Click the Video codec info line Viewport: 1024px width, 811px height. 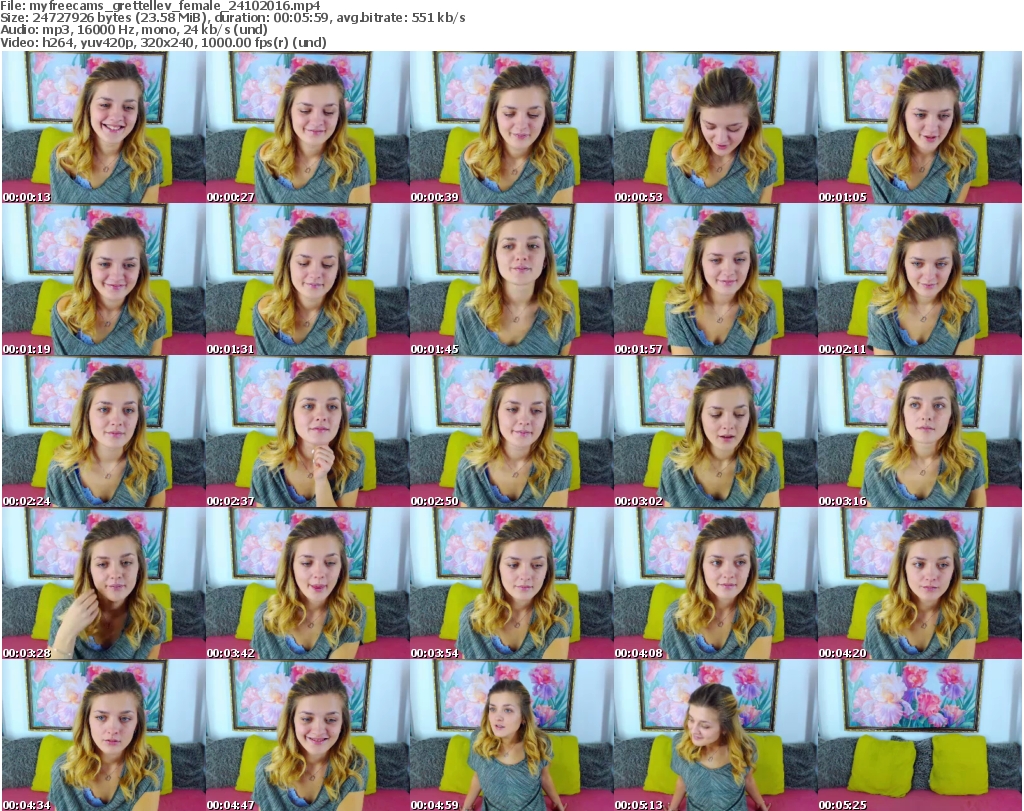tap(165, 42)
